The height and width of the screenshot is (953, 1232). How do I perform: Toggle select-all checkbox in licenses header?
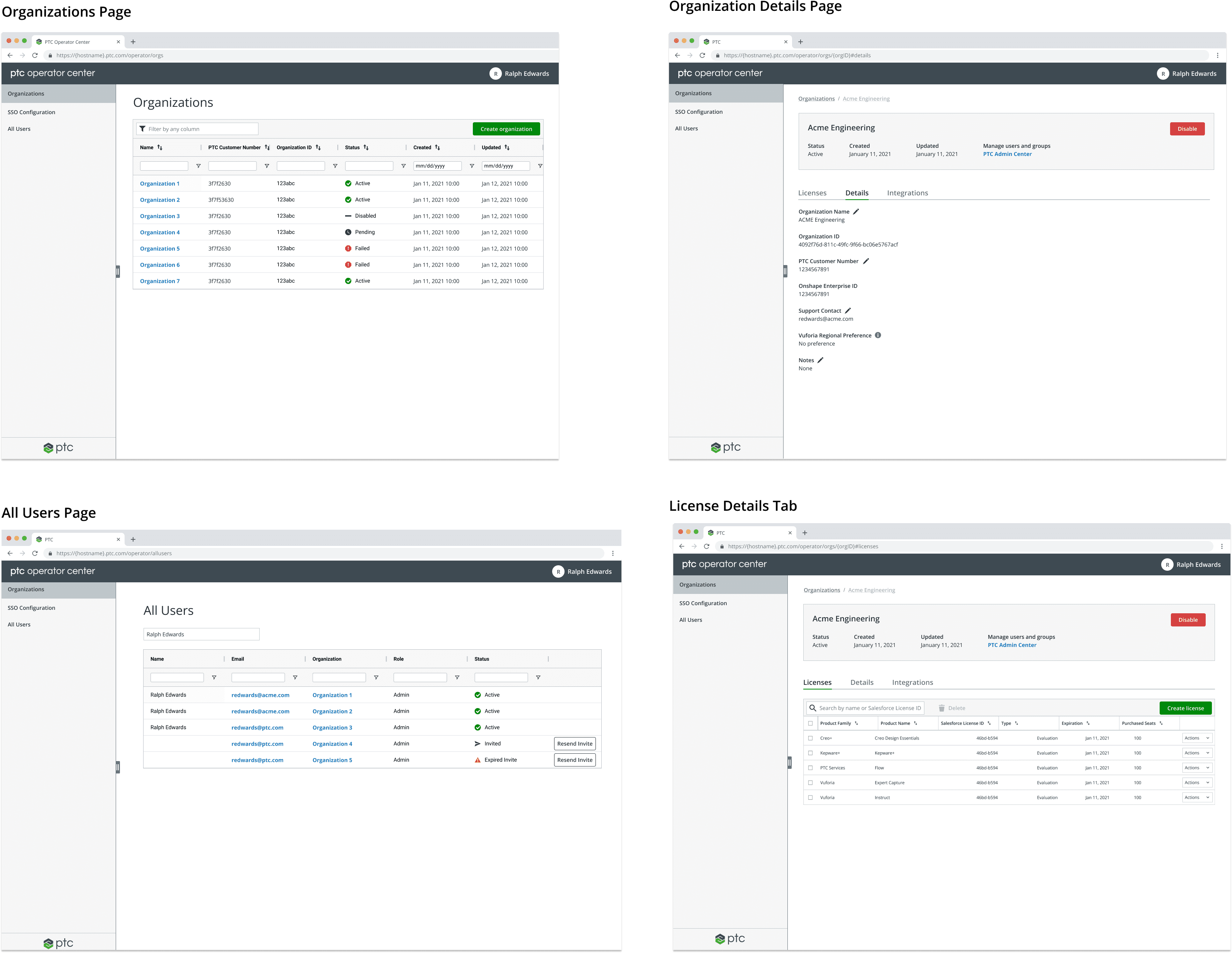click(811, 723)
